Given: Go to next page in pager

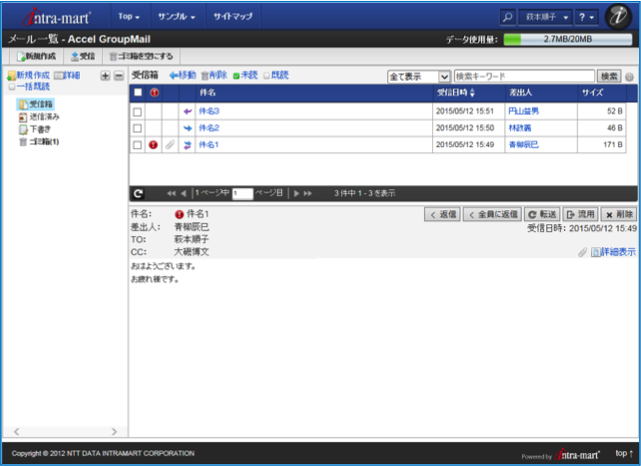Looking at the screenshot, I should (296, 193).
